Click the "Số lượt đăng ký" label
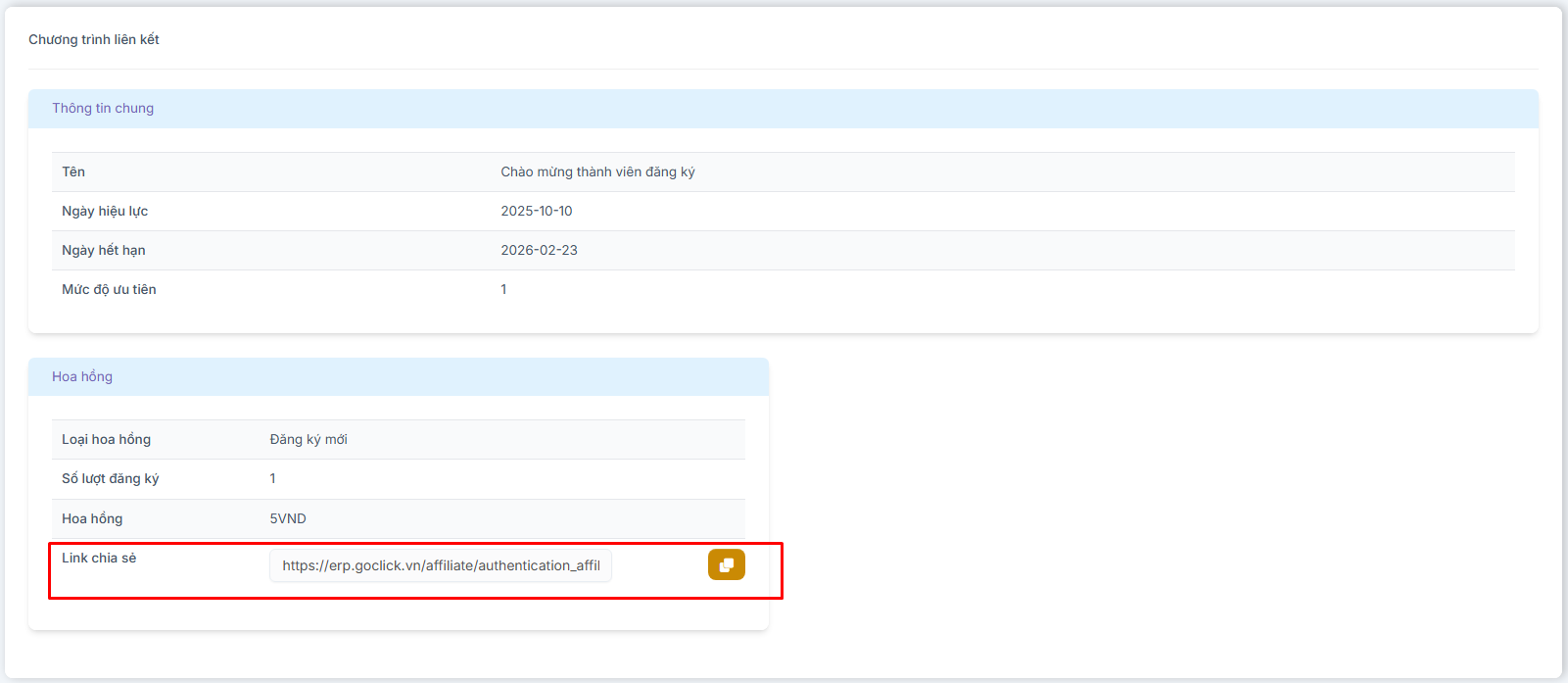Viewport: 1568px width, 683px height. (110, 478)
